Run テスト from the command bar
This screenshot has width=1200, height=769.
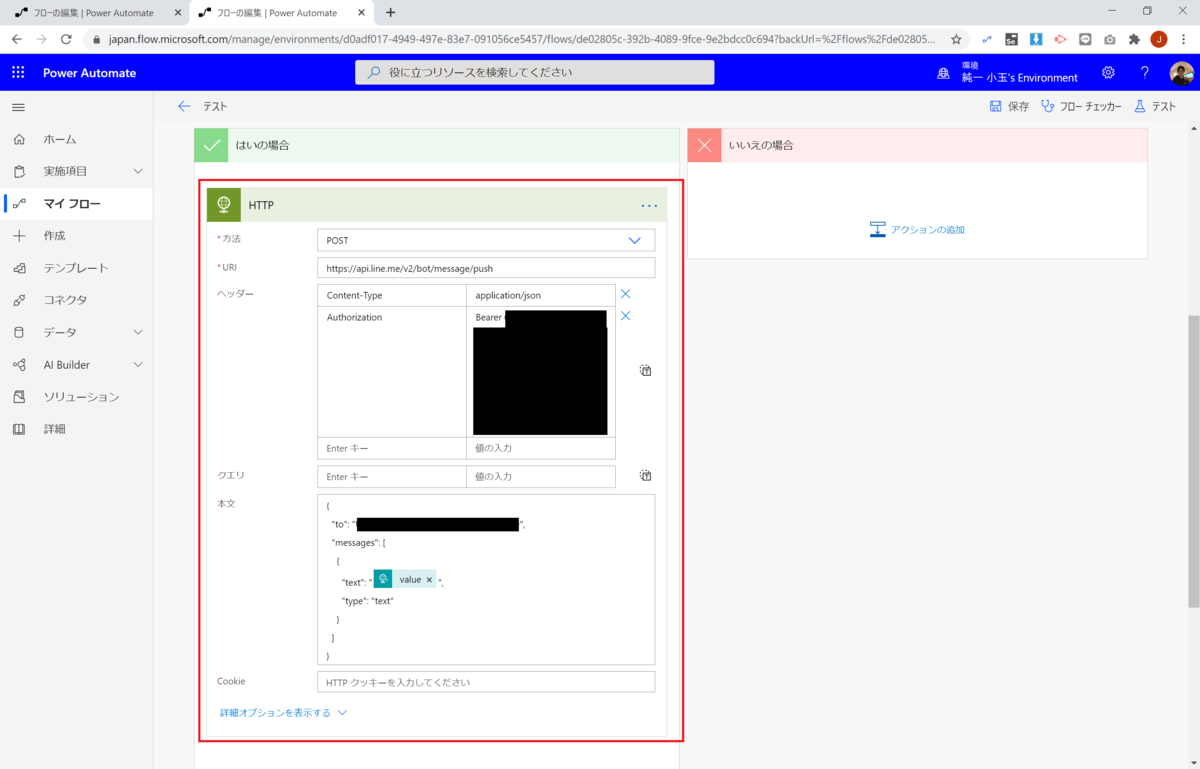click(1155, 106)
